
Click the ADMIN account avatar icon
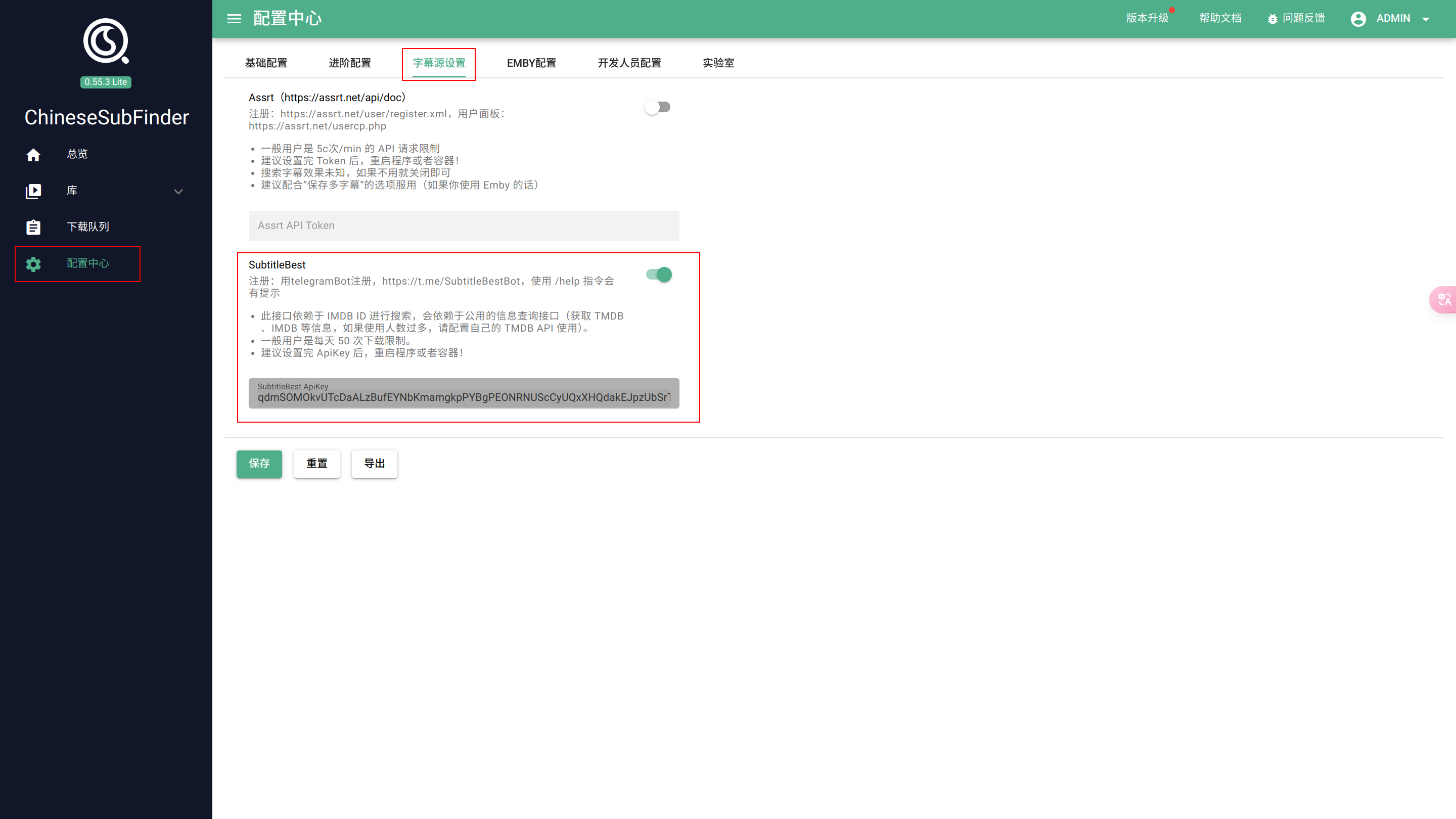pyautogui.click(x=1358, y=19)
